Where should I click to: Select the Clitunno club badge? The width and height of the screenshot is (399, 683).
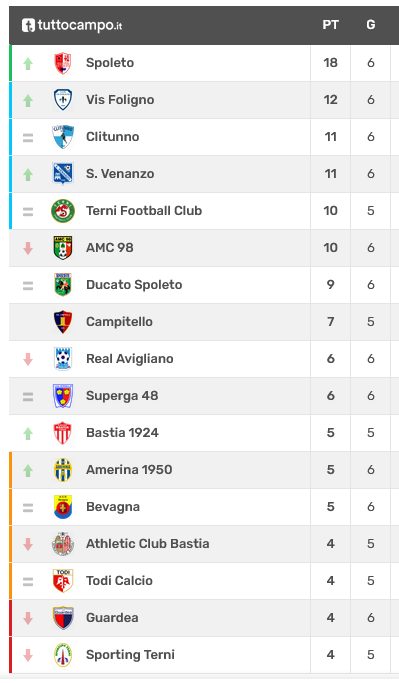pyautogui.click(x=63, y=137)
